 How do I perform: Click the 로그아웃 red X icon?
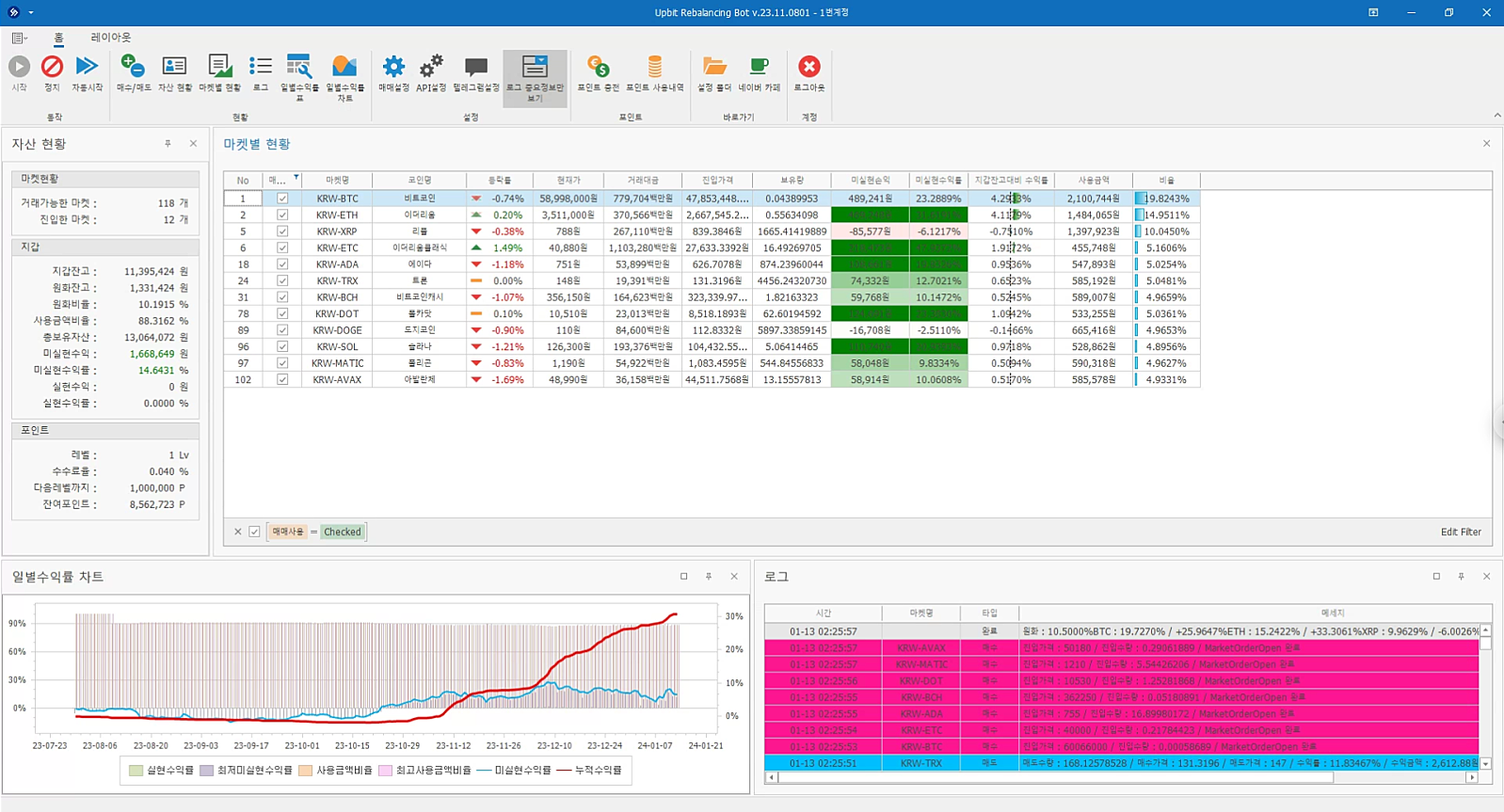[x=809, y=67]
